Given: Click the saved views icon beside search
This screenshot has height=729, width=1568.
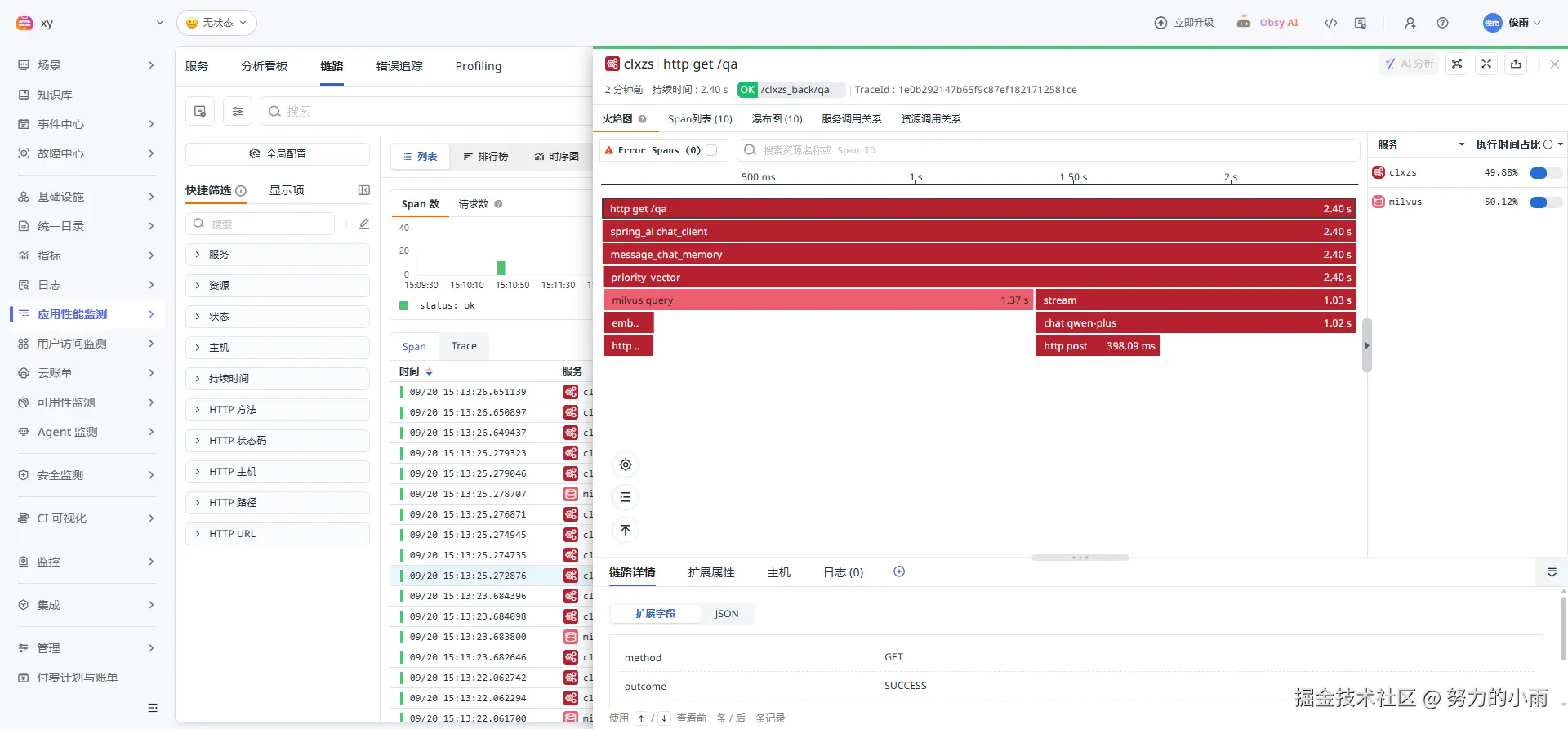Looking at the screenshot, I should (x=200, y=111).
